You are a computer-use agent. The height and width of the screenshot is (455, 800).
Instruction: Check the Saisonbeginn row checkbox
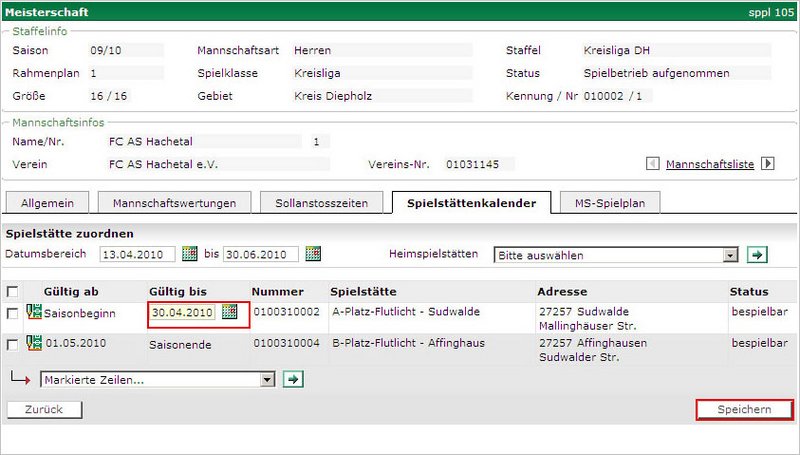tap(12, 314)
